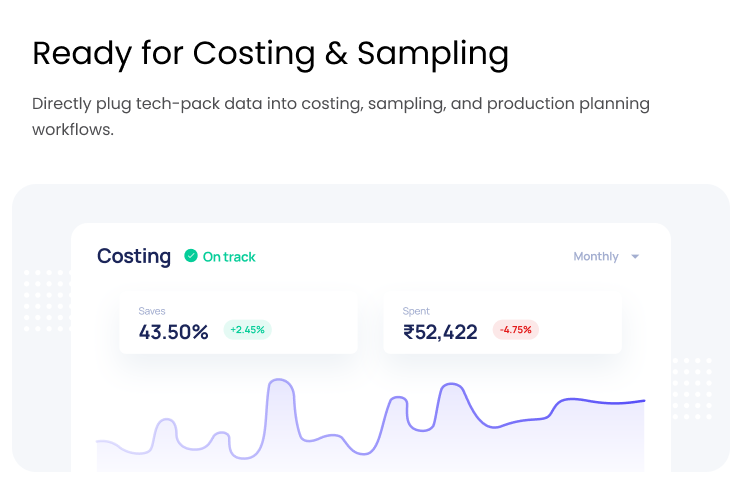Screen dimensions: 742x484
Task: Click the ₹52,422 spent amount
Action: (440, 332)
